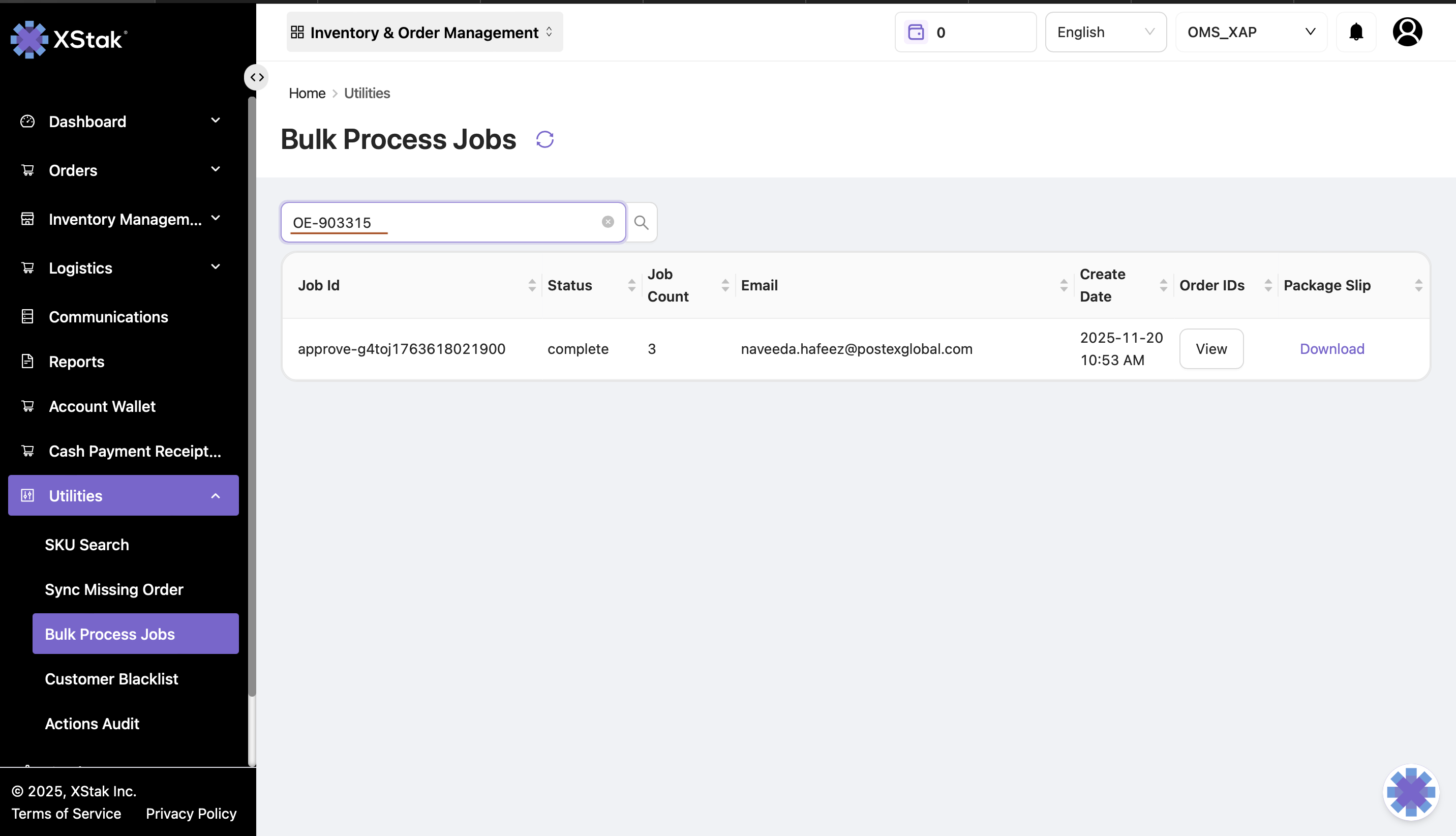This screenshot has height=836, width=1456.
Task: Open the SKU Search submenu item
Action: (x=86, y=545)
